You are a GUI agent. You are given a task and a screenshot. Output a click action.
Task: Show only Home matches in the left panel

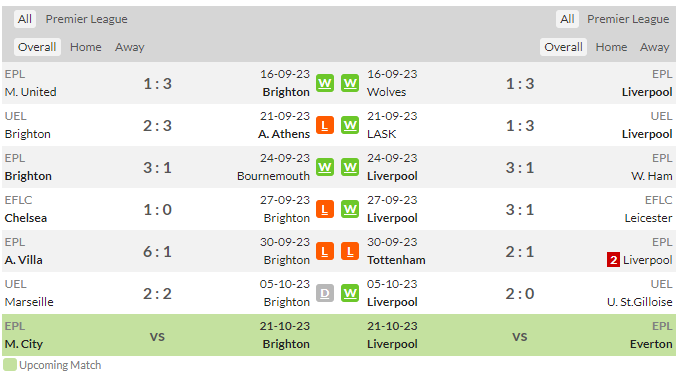(x=86, y=47)
